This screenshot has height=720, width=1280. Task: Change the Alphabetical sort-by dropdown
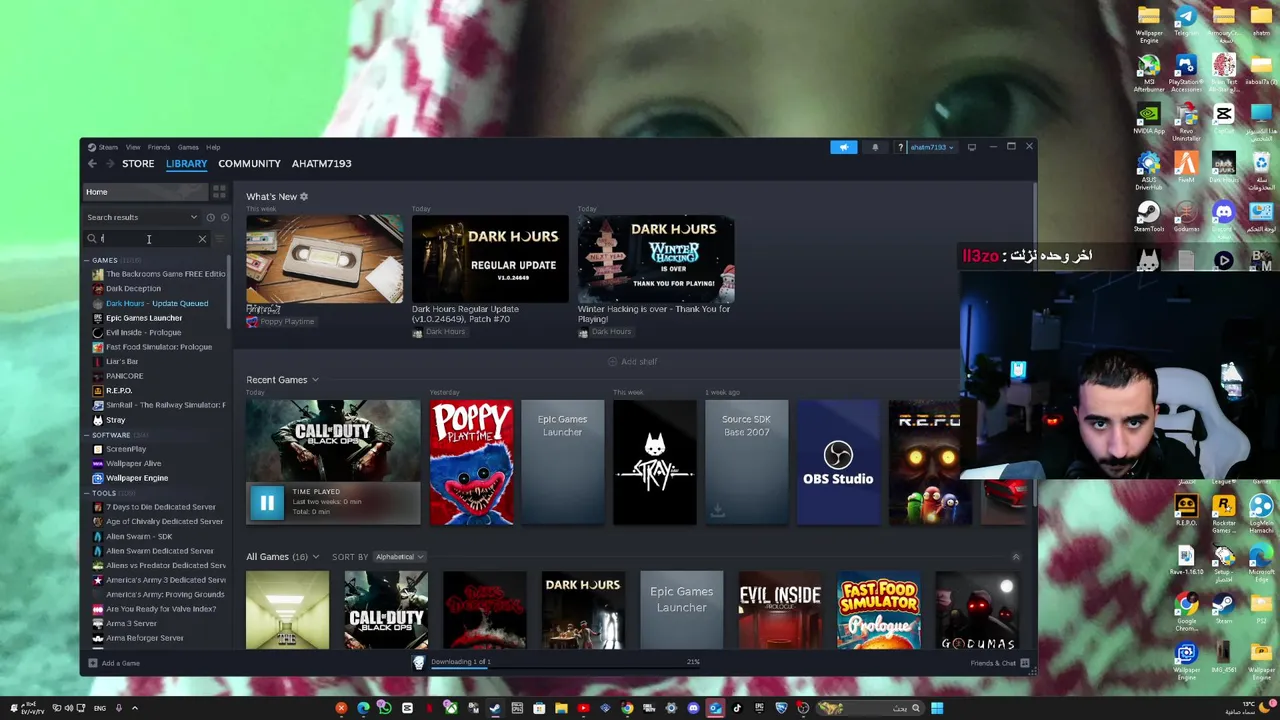pyautogui.click(x=399, y=557)
